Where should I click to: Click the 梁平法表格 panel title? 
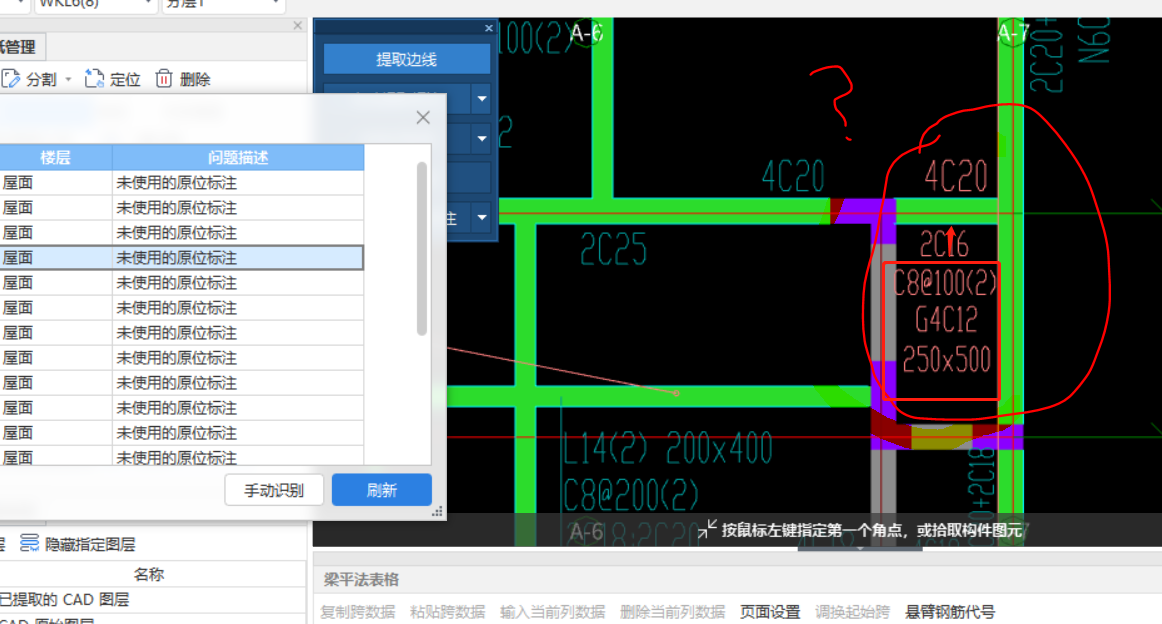[362, 580]
